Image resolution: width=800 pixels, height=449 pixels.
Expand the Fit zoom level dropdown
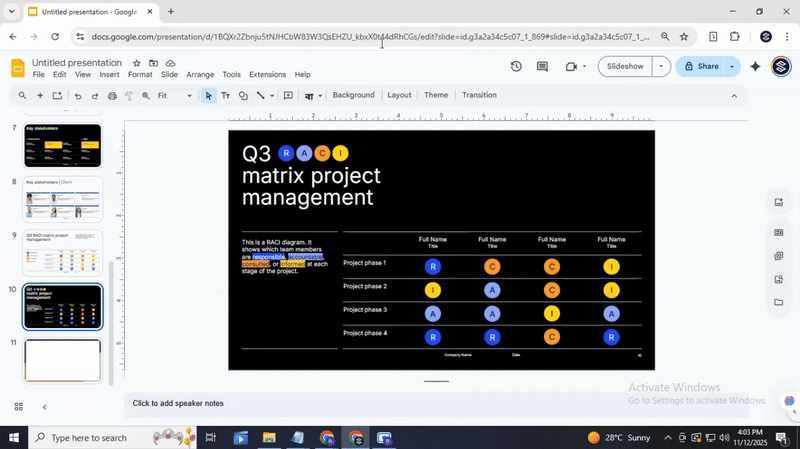pos(189,96)
